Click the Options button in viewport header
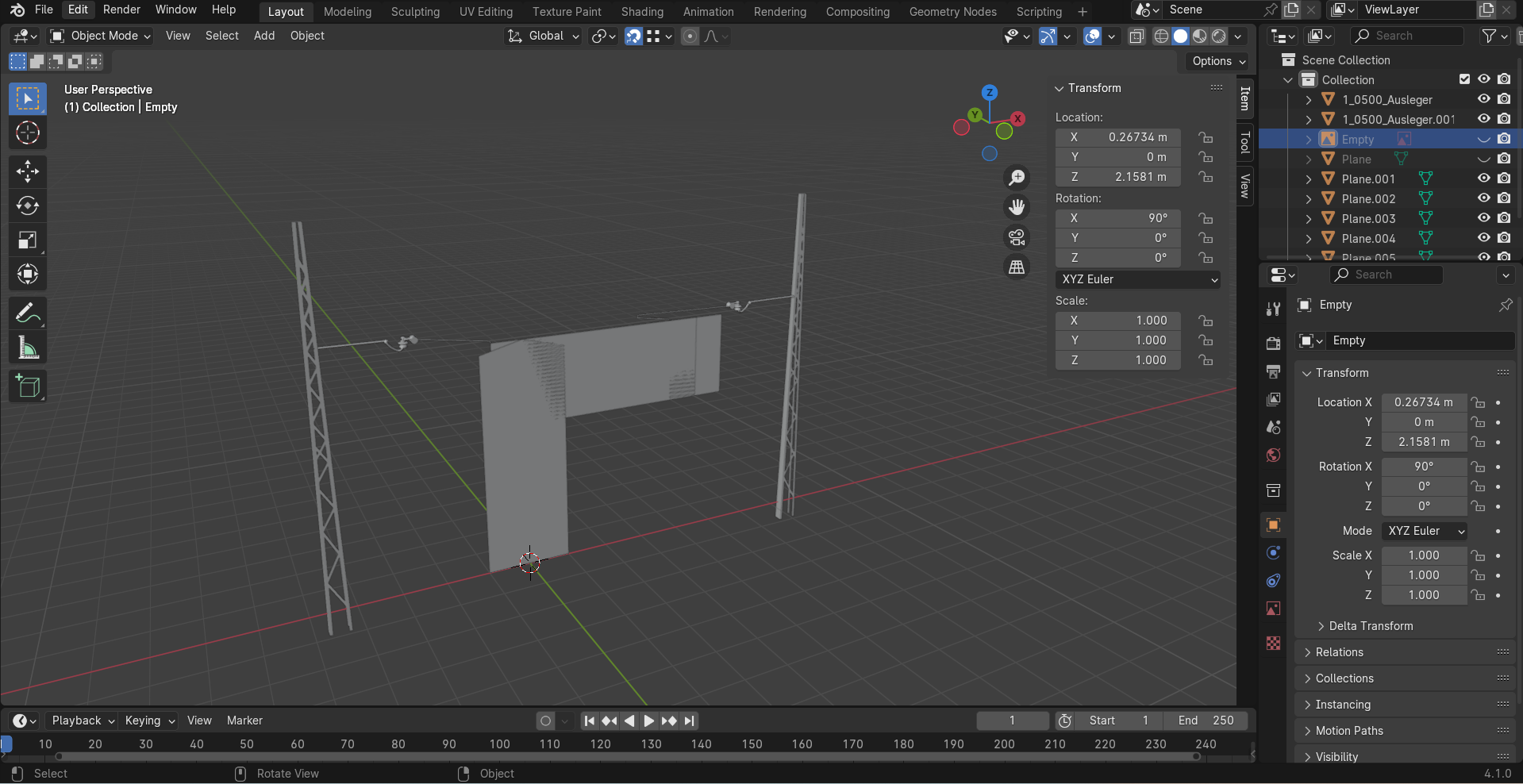 (x=1218, y=61)
